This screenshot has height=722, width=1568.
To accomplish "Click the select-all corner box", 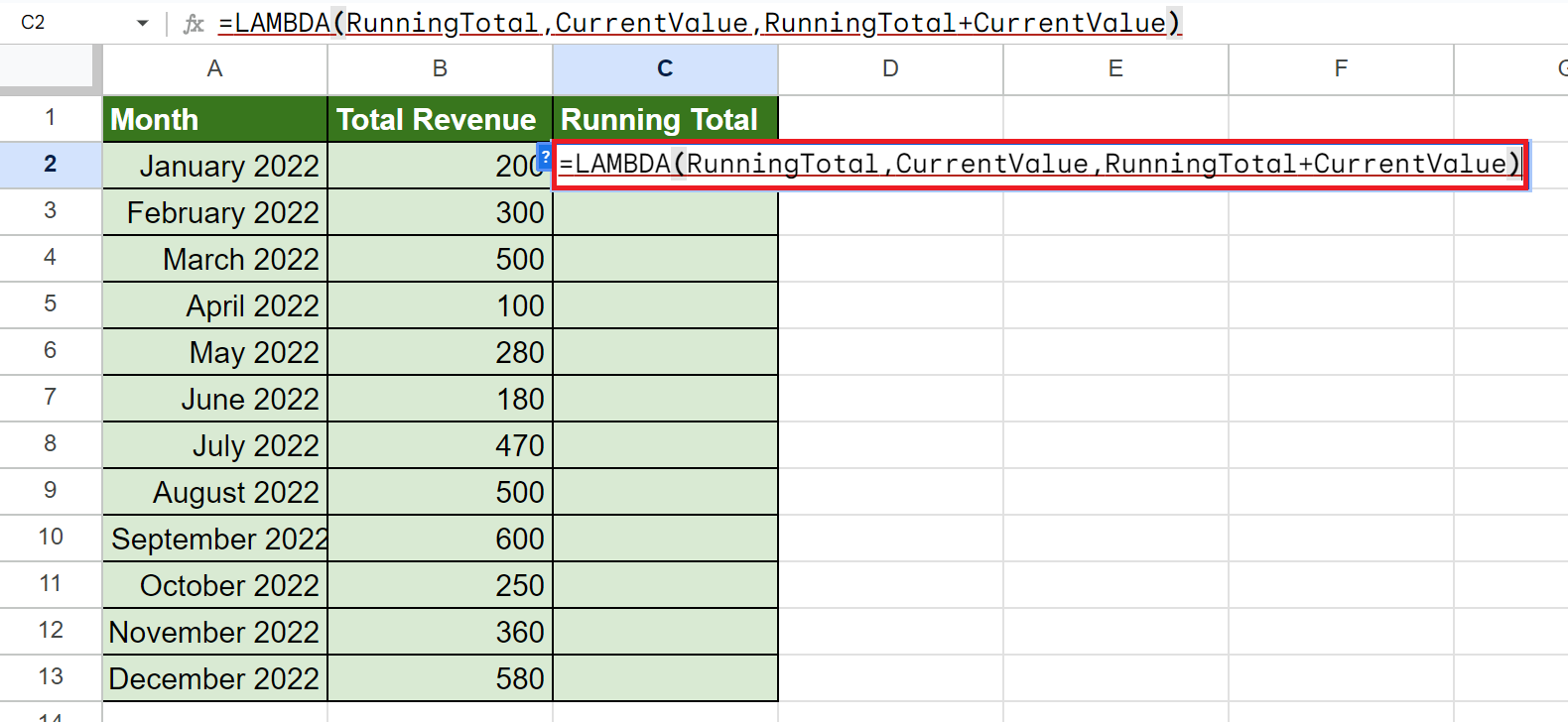I will 50,68.
